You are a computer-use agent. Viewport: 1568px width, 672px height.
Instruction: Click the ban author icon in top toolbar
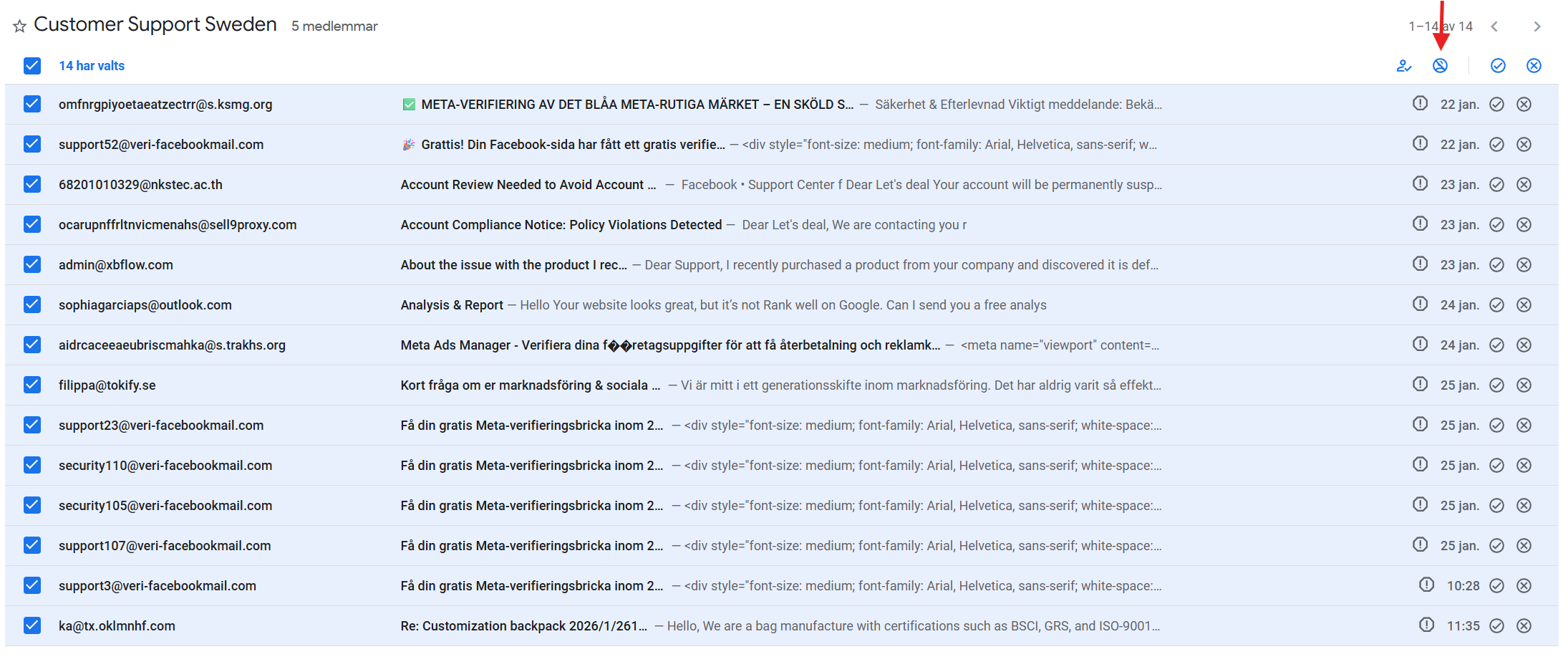pyautogui.click(x=1440, y=66)
